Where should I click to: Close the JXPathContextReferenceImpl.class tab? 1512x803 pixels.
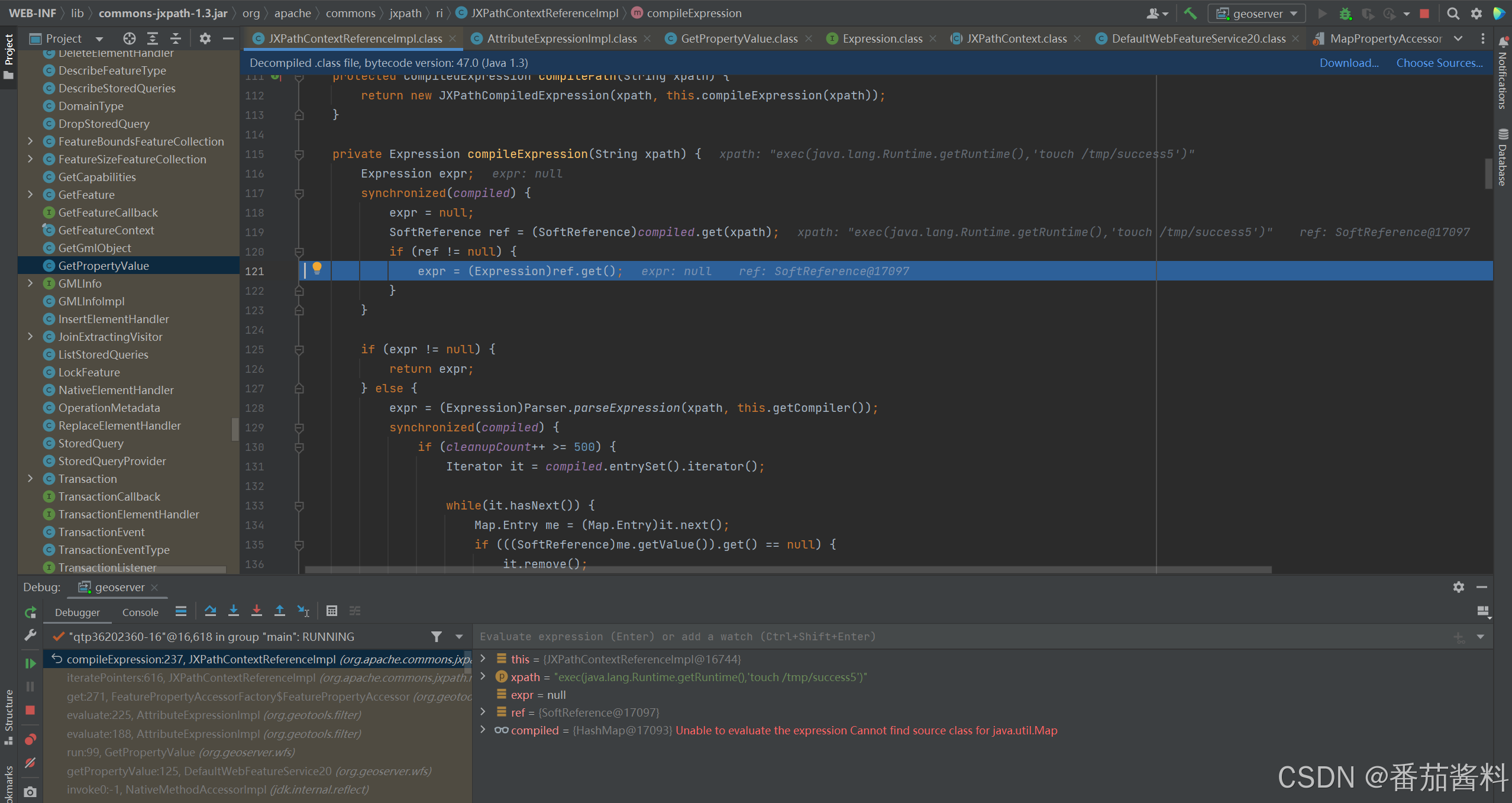pyautogui.click(x=453, y=38)
